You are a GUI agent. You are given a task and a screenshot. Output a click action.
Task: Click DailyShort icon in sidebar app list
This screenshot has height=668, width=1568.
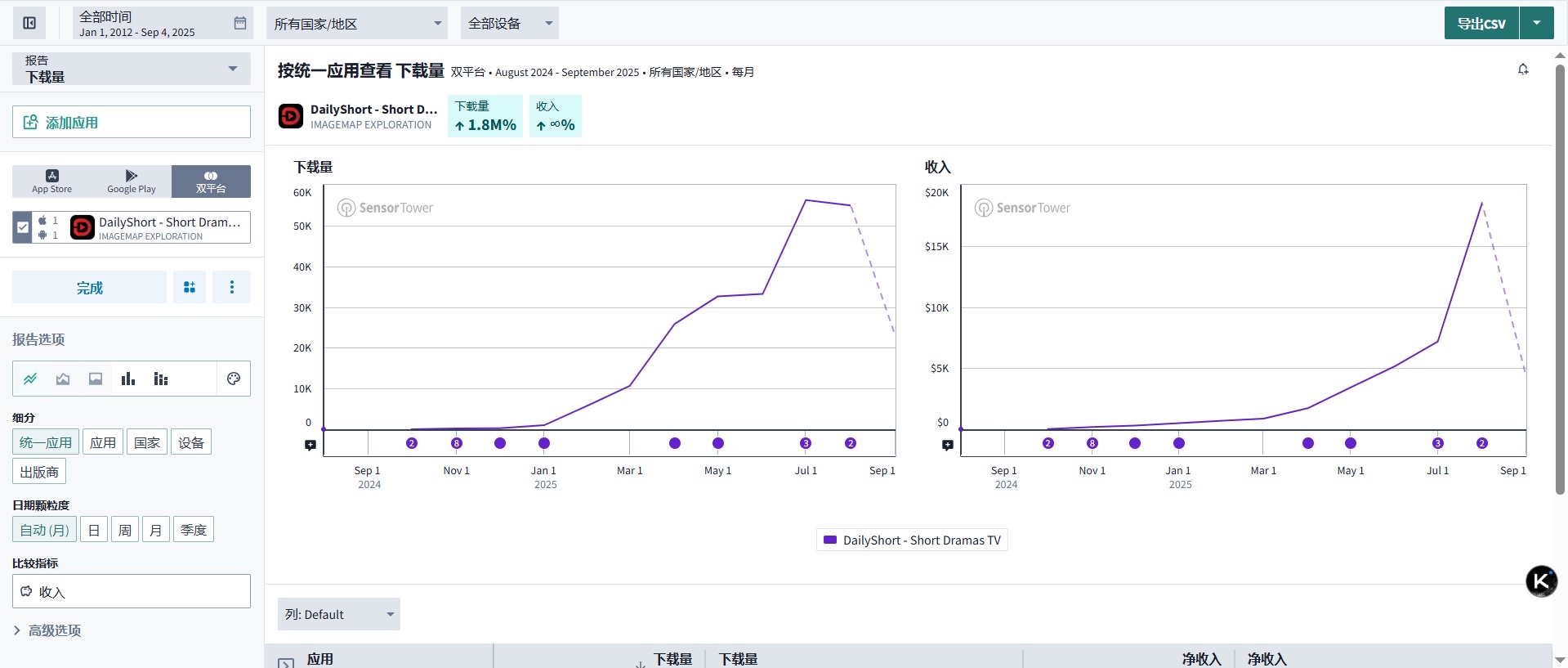(x=83, y=227)
